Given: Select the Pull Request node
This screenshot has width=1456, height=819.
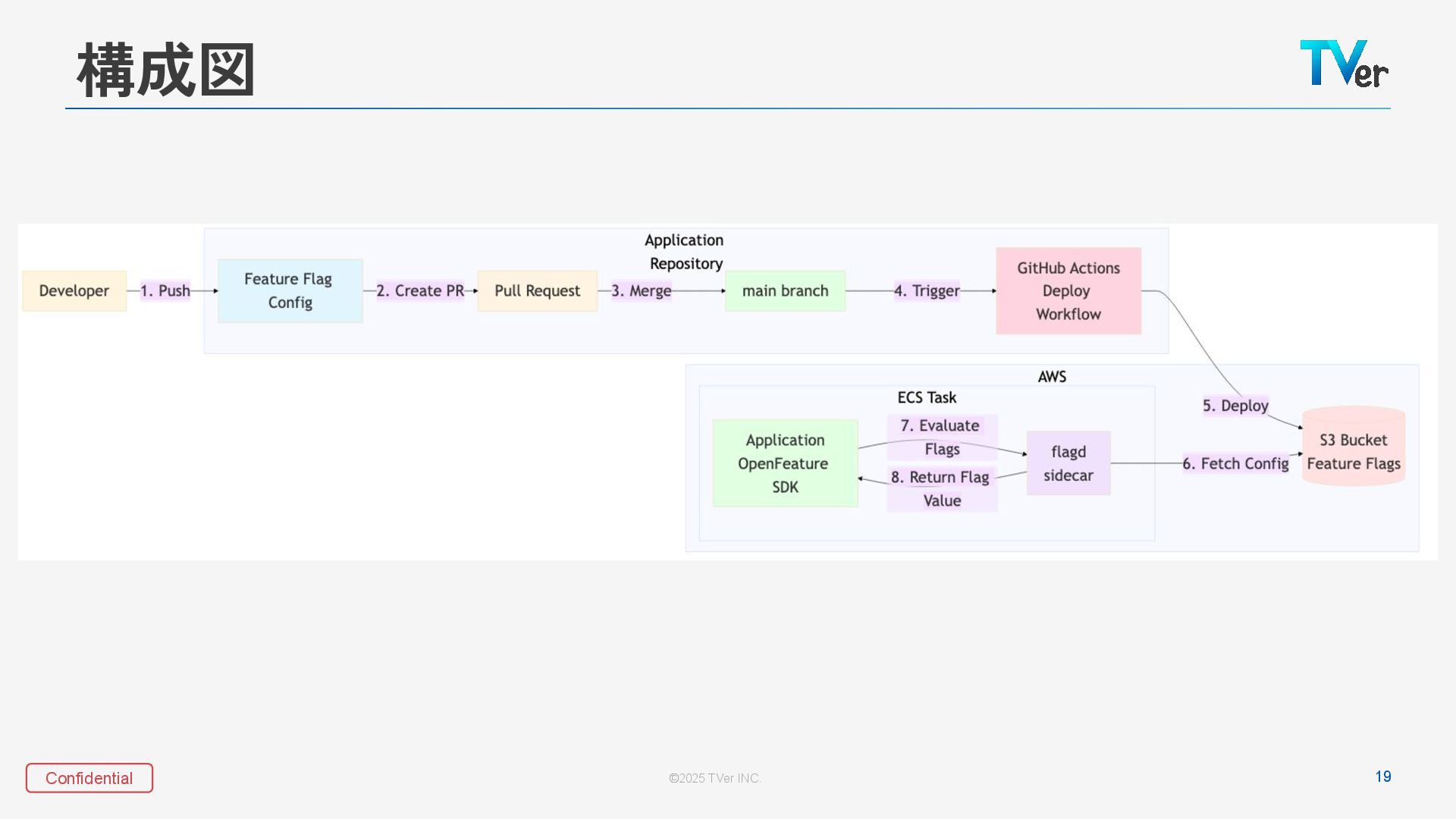Looking at the screenshot, I should [x=537, y=291].
